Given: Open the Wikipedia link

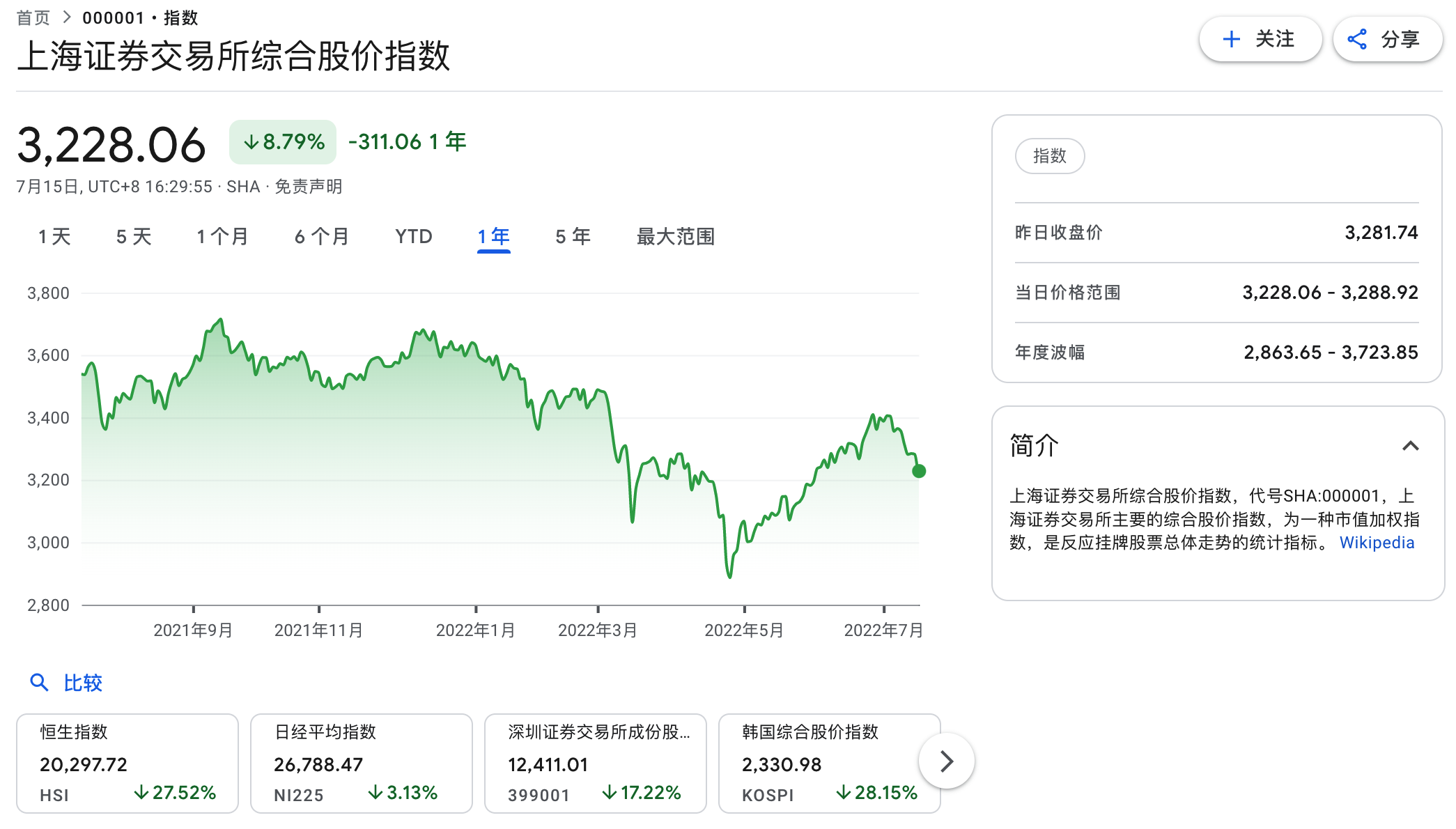Looking at the screenshot, I should pos(1377,543).
